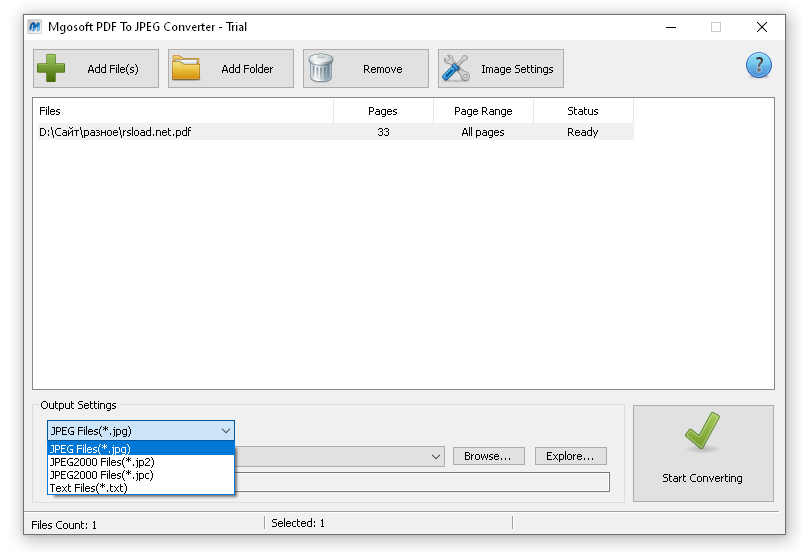This screenshot has width=801, height=552.
Task: Collapse the output format combo box arrow
Action: [226, 431]
